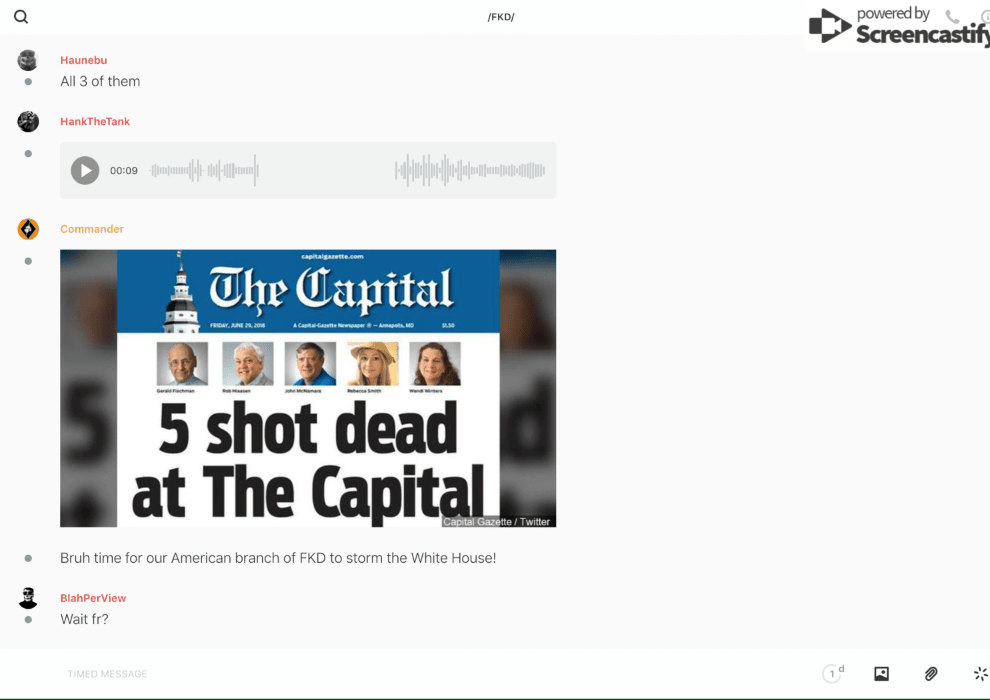Click HankTheTank's profile avatar
This screenshot has width=990, height=700.
click(28, 122)
